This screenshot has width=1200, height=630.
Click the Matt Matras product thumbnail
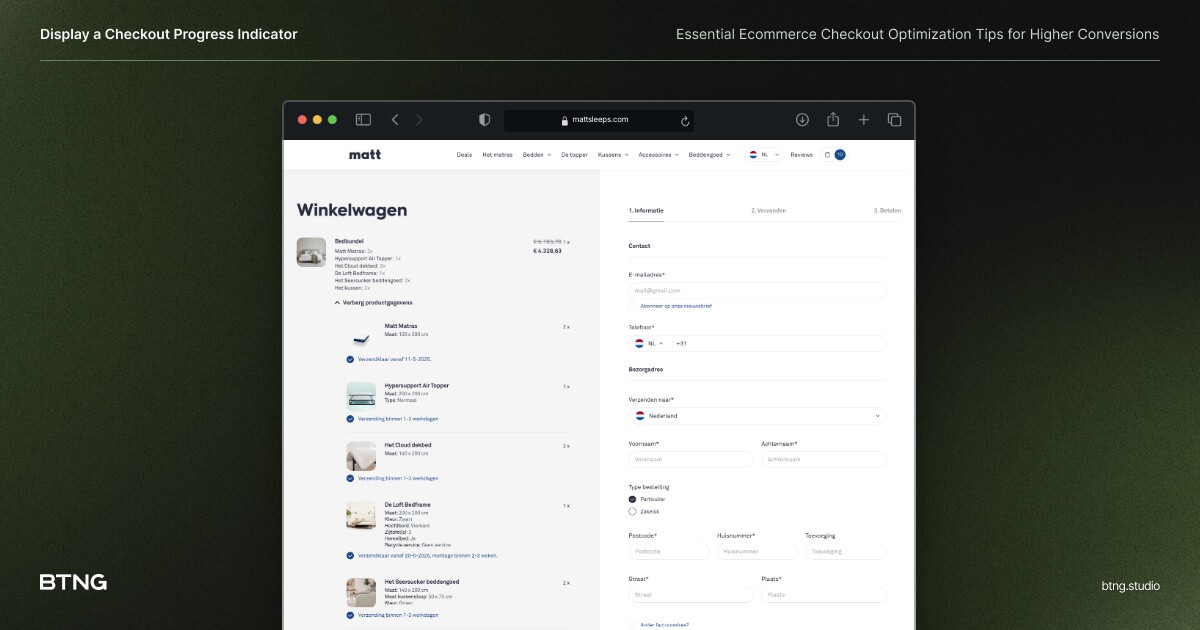(361, 337)
